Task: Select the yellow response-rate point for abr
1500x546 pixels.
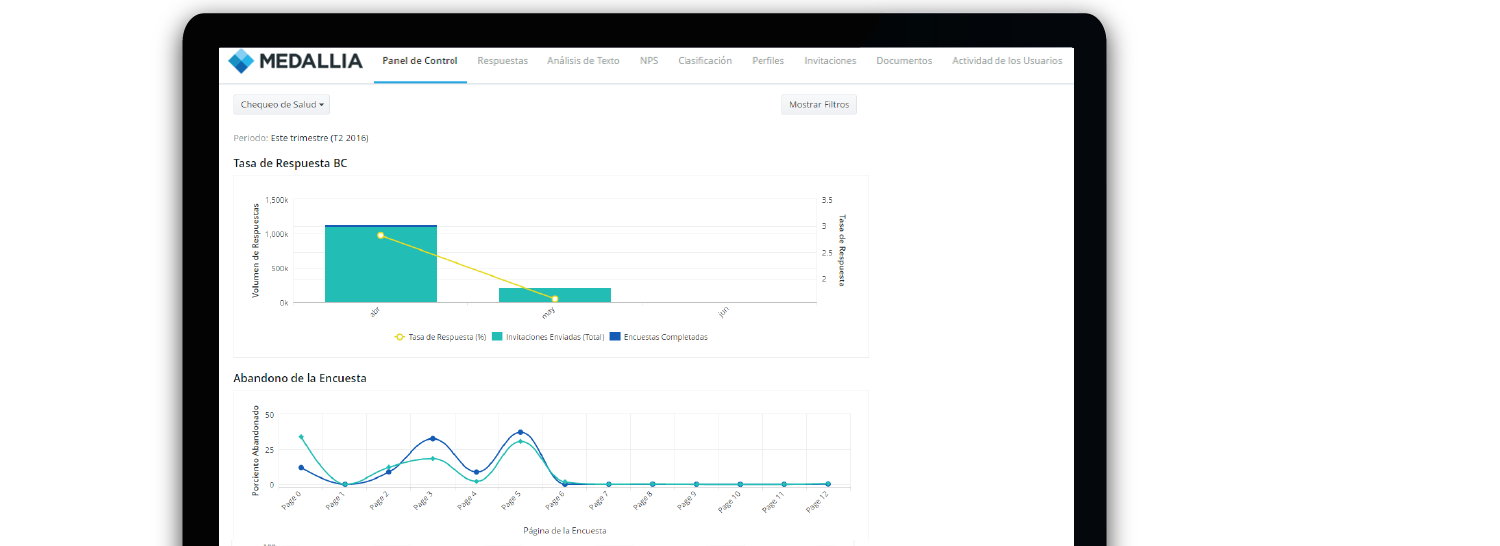Action: [381, 235]
